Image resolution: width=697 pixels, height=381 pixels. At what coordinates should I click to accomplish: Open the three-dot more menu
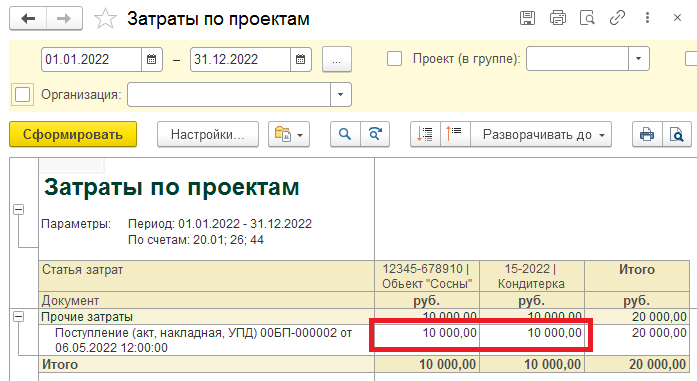tap(647, 18)
